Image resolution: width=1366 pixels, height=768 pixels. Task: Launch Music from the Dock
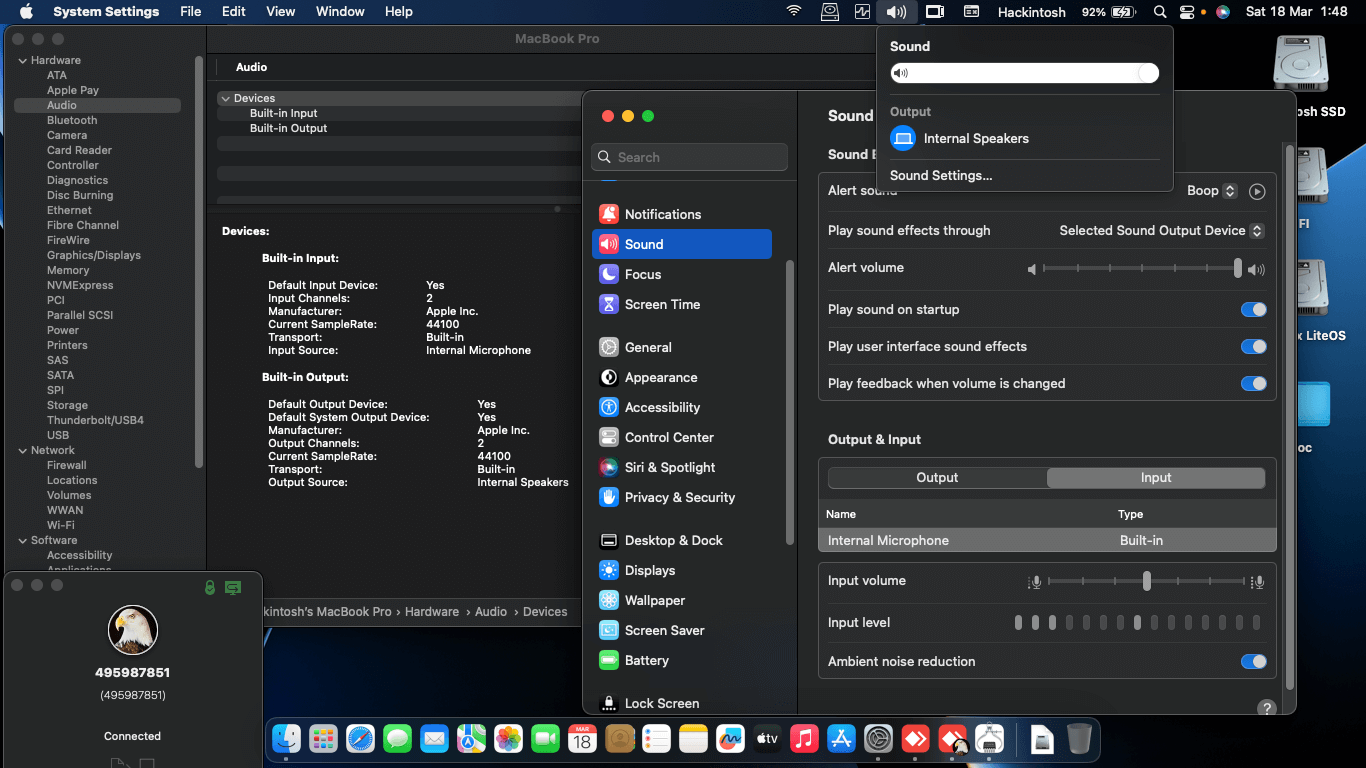click(804, 739)
